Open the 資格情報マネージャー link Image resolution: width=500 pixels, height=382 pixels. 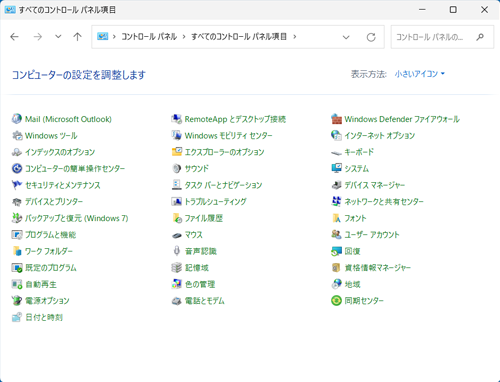tap(378, 268)
